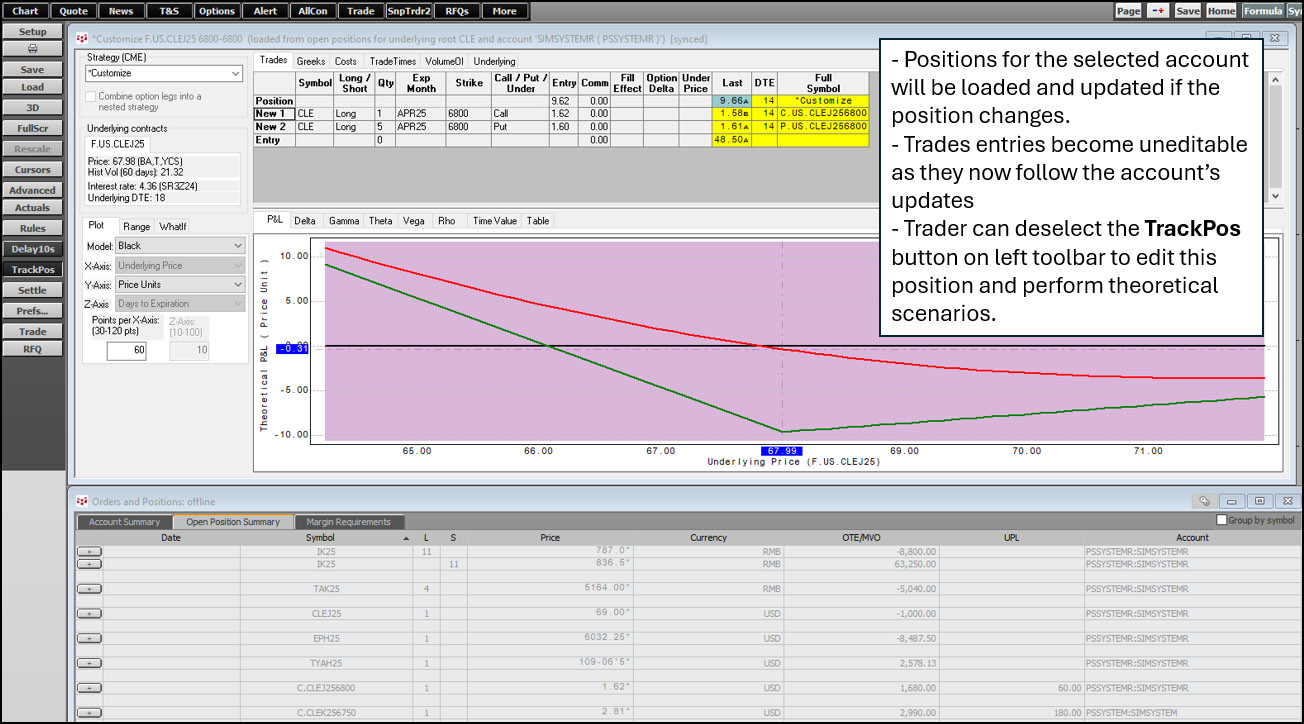Toggle the TrackPos button off

pos(32,269)
